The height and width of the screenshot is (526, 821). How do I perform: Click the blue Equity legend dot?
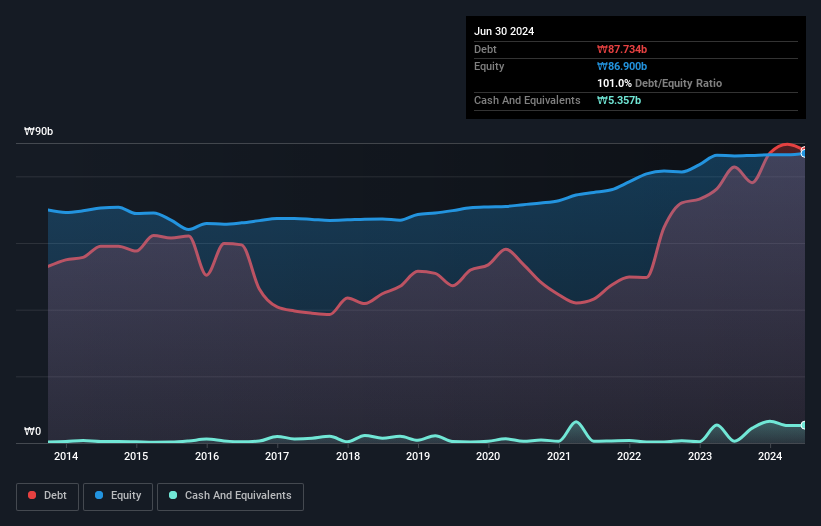tap(99, 495)
